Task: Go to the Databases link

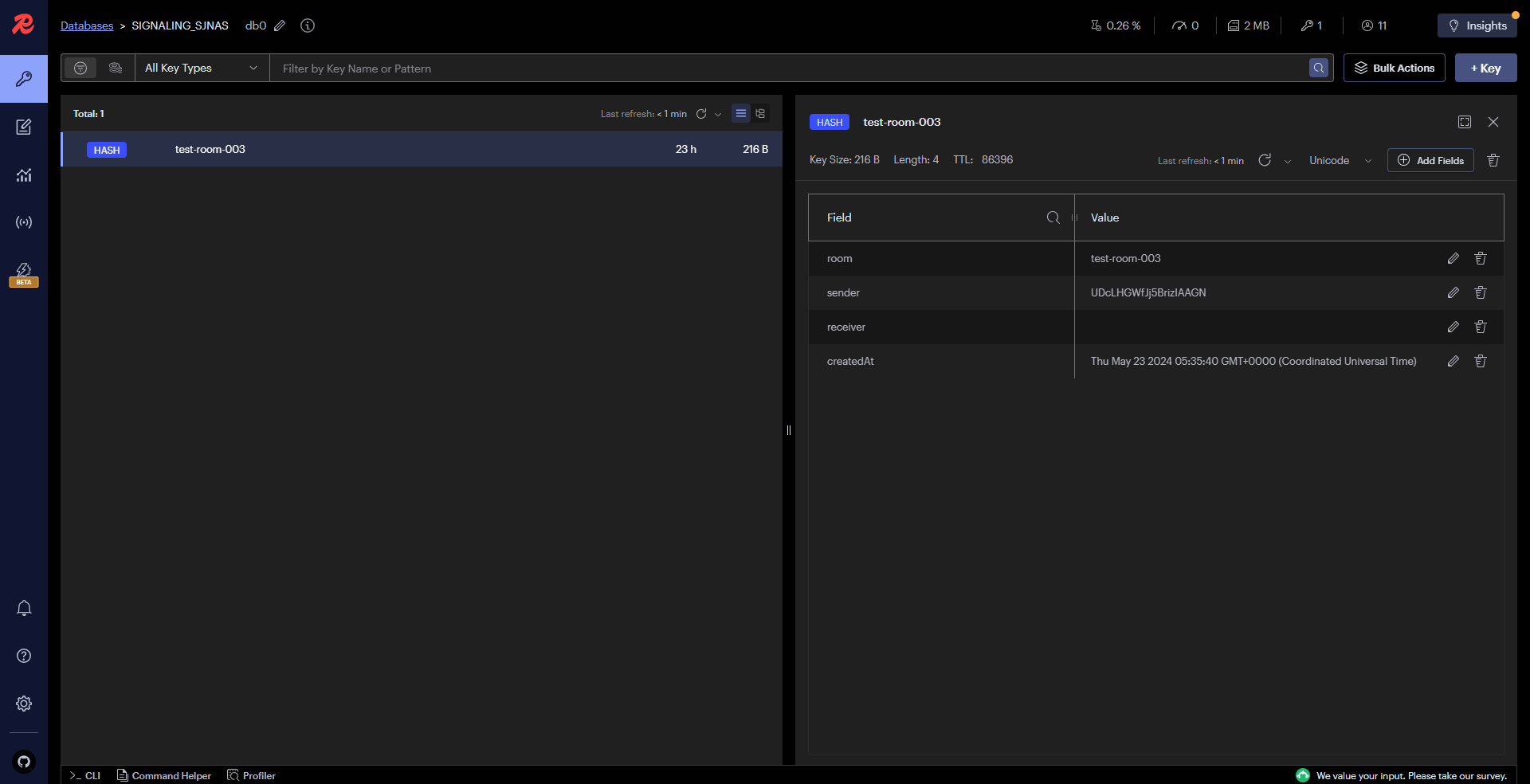Action: pos(87,25)
